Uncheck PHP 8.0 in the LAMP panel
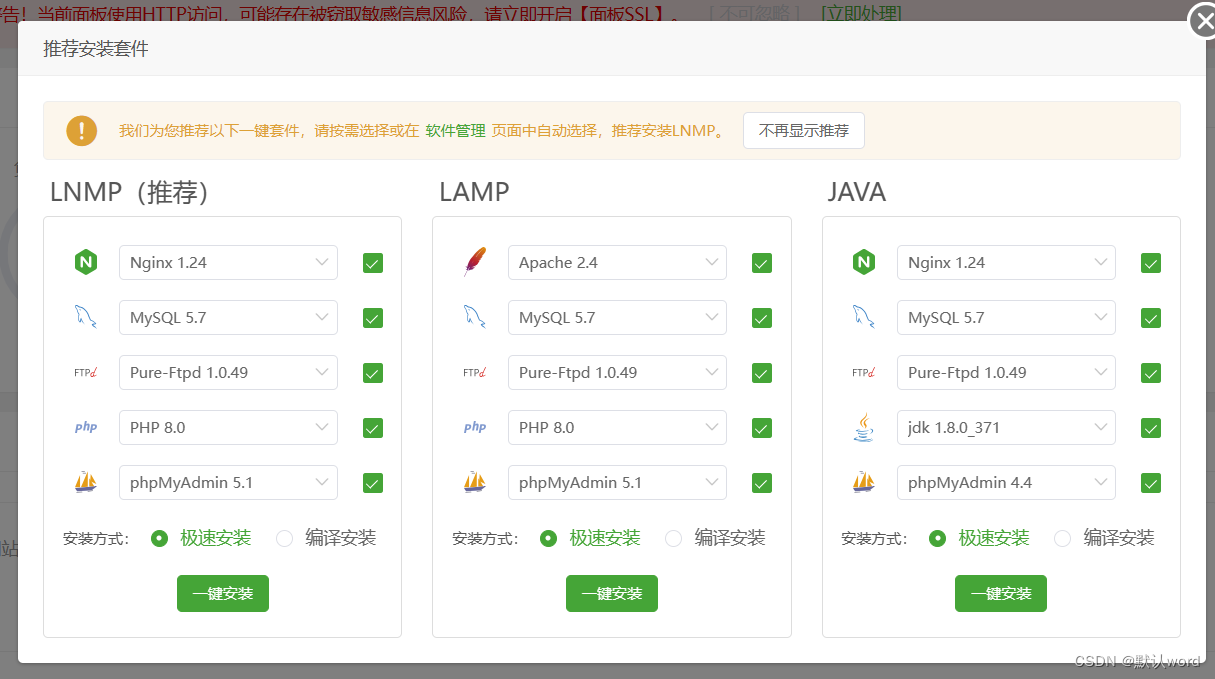This screenshot has height=679, width=1215. pos(762,429)
